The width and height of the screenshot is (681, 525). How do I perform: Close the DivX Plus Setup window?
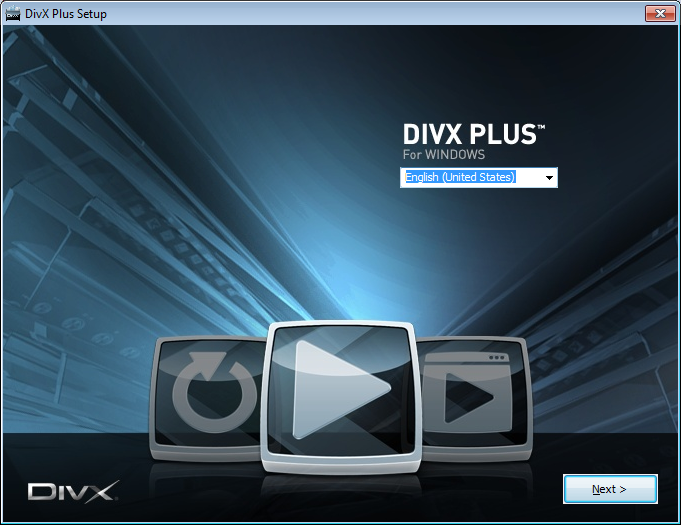(x=660, y=13)
